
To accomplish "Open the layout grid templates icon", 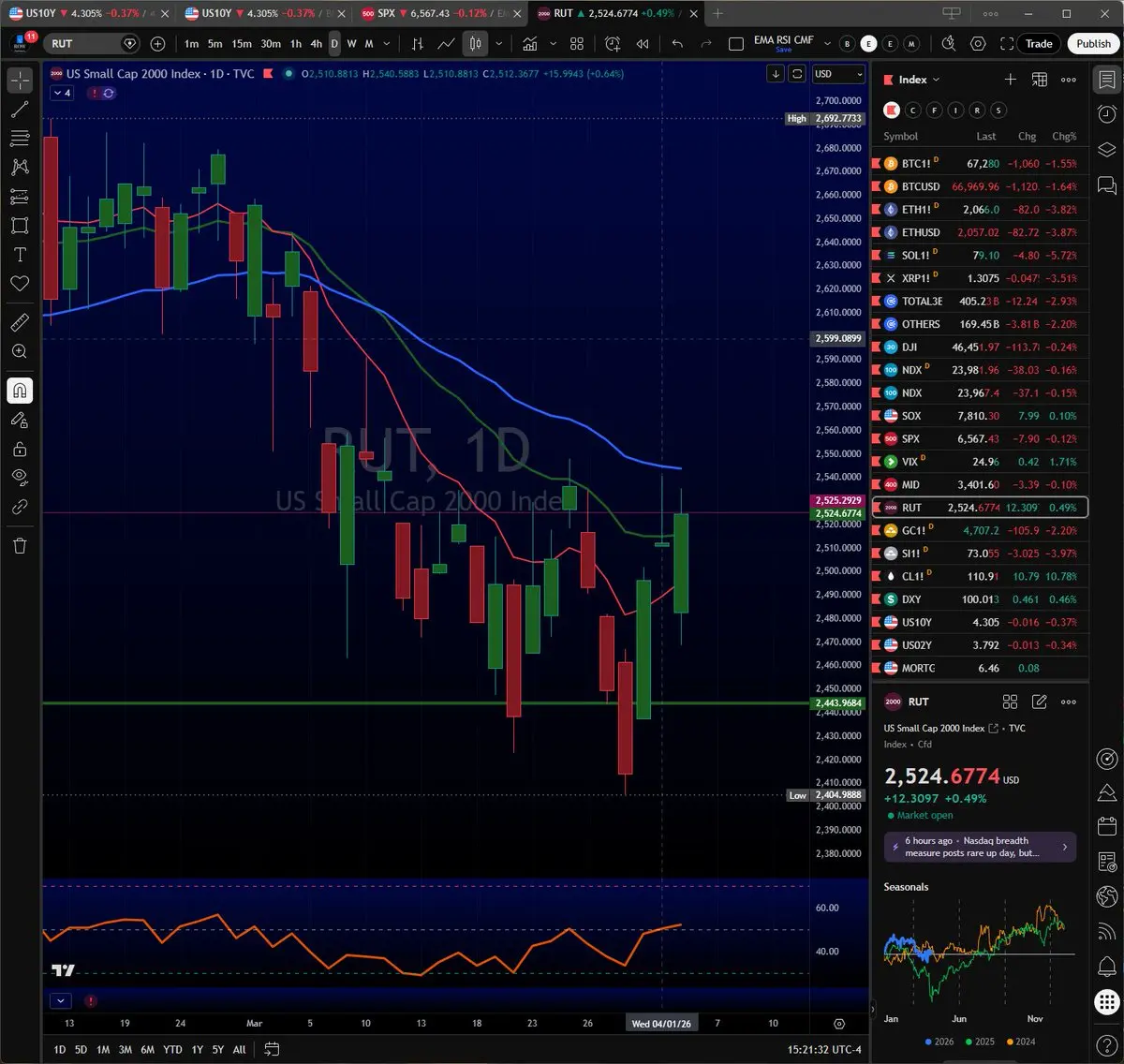I will pos(577,44).
